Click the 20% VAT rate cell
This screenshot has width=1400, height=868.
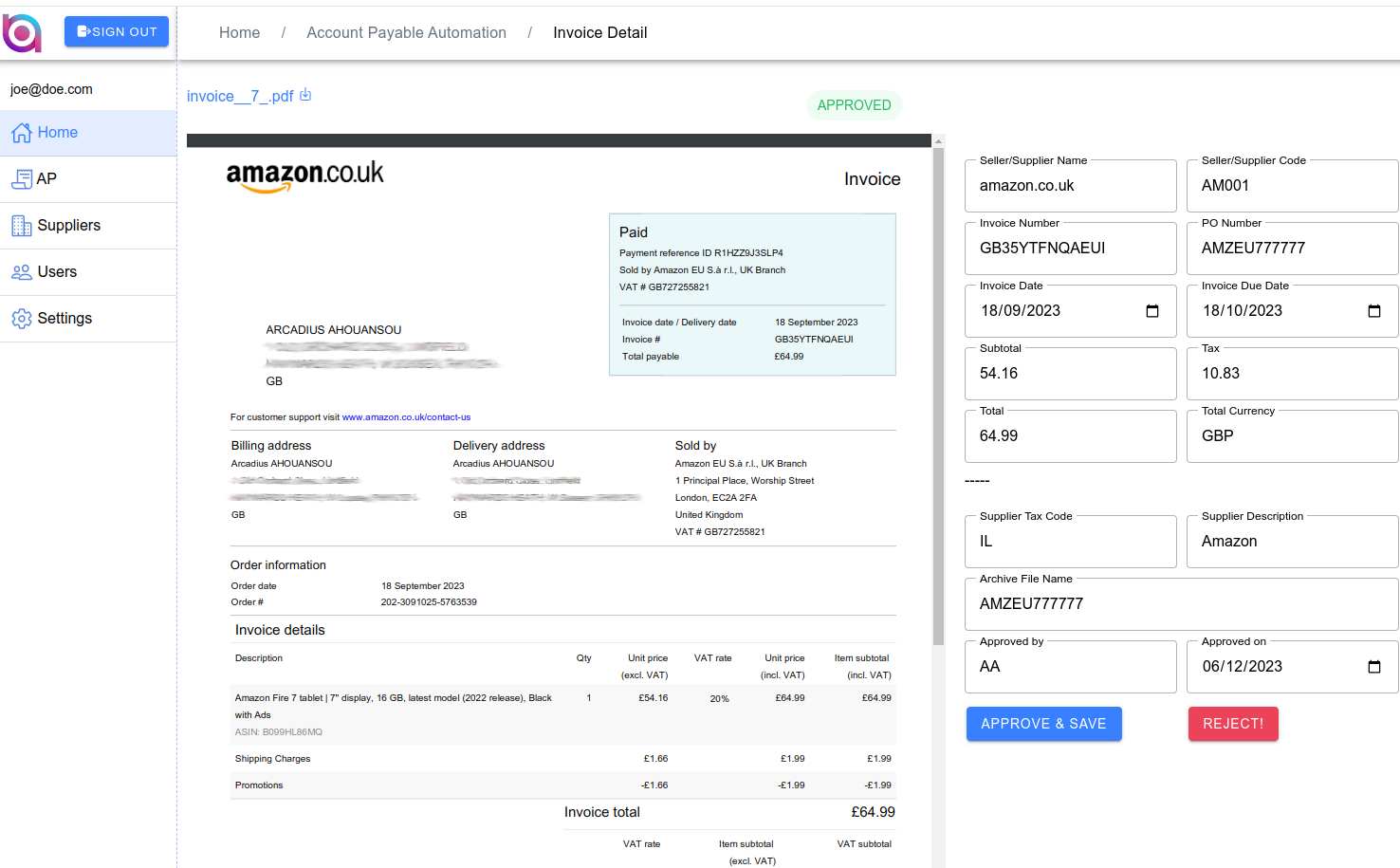(x=720, y=698)
